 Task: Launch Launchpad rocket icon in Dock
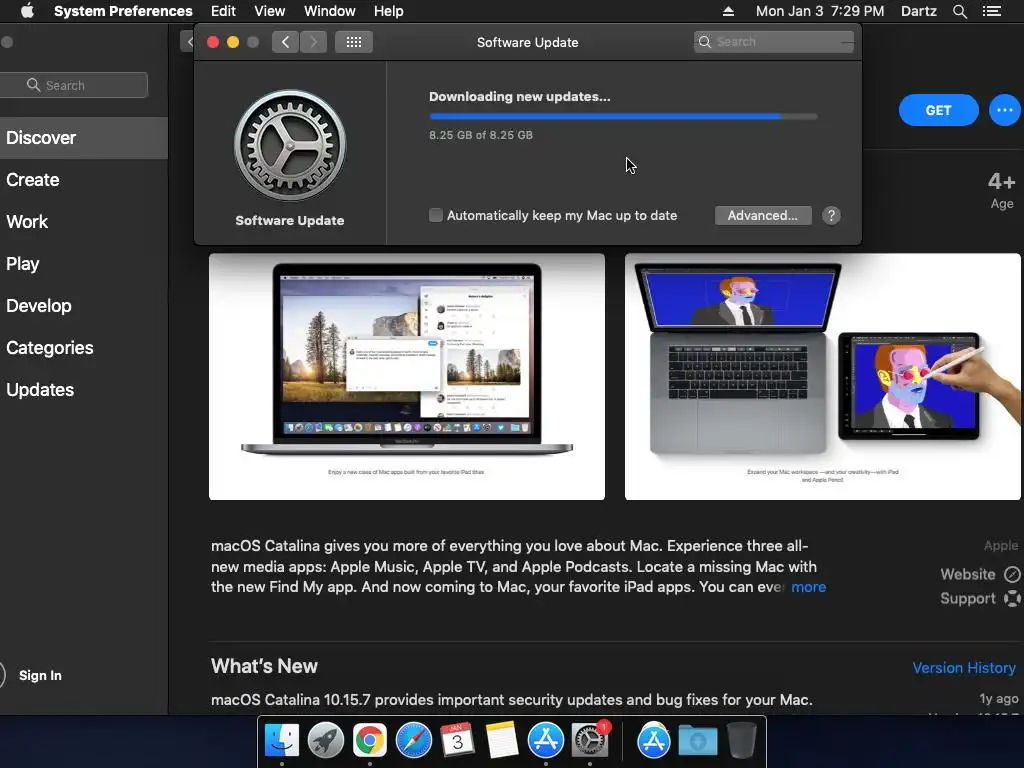(x=325, y=741)
